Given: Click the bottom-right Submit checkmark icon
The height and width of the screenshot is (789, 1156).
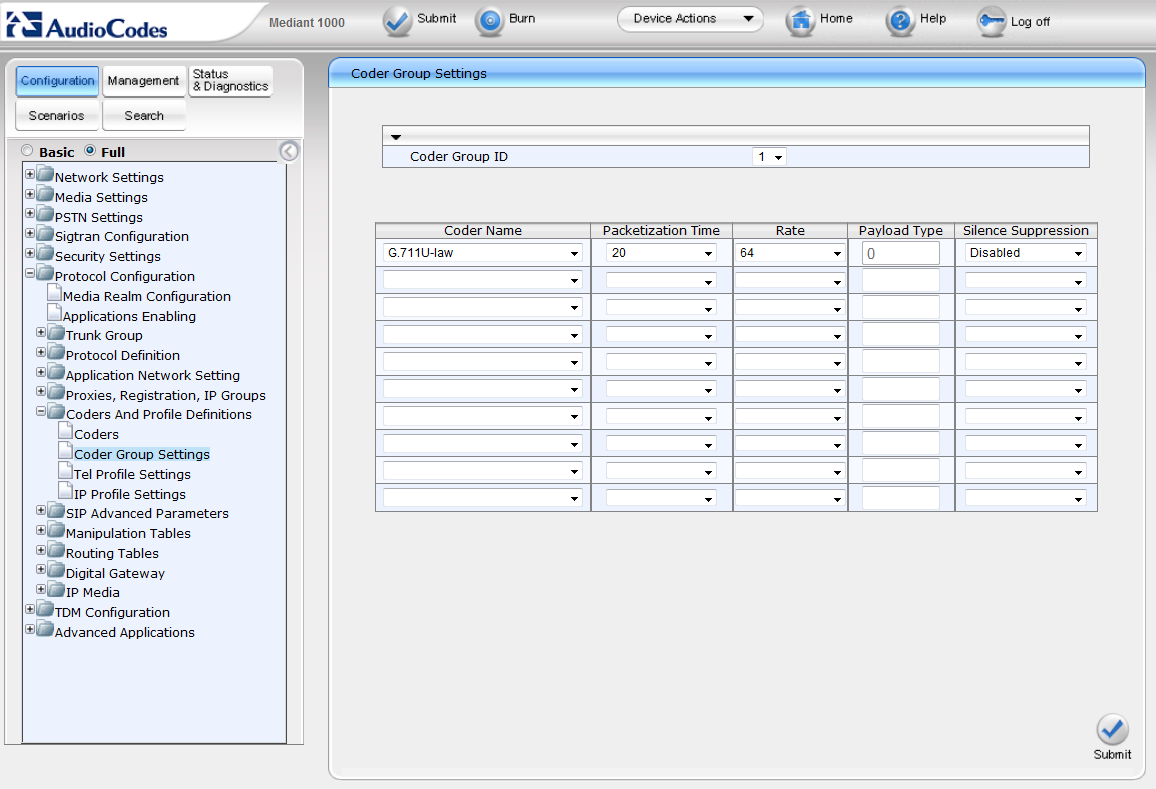Looking at the screenshot, I should [x=1112, y=729].
